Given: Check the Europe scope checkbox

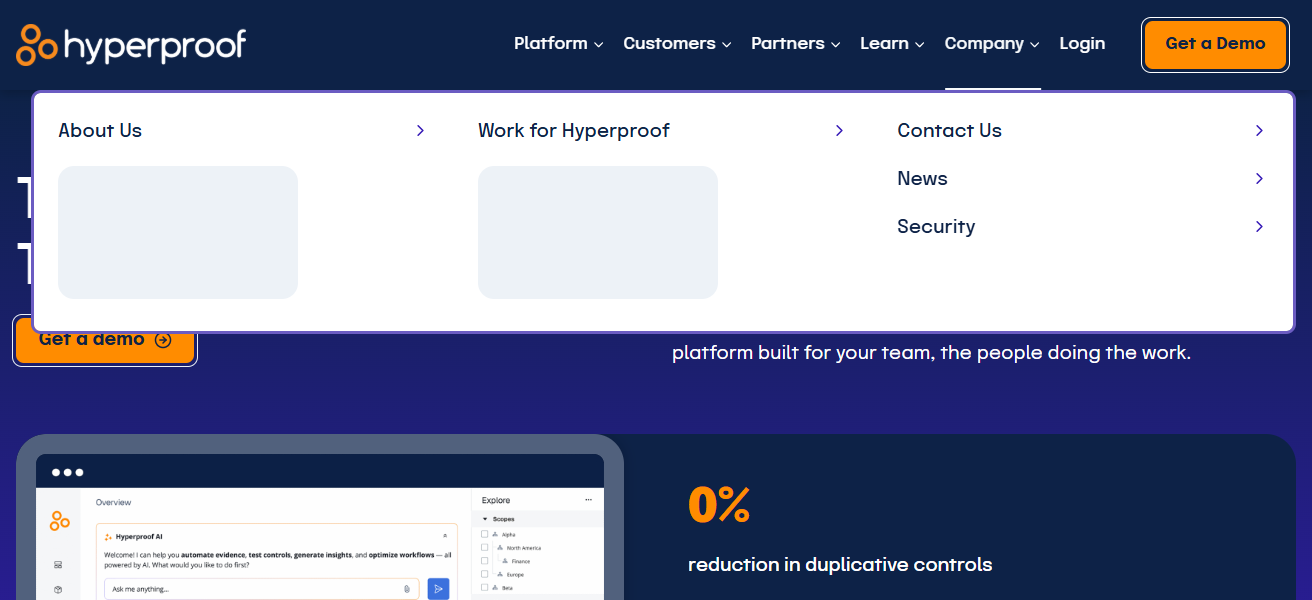Looking at the screenshot, I should coord(485,575).
